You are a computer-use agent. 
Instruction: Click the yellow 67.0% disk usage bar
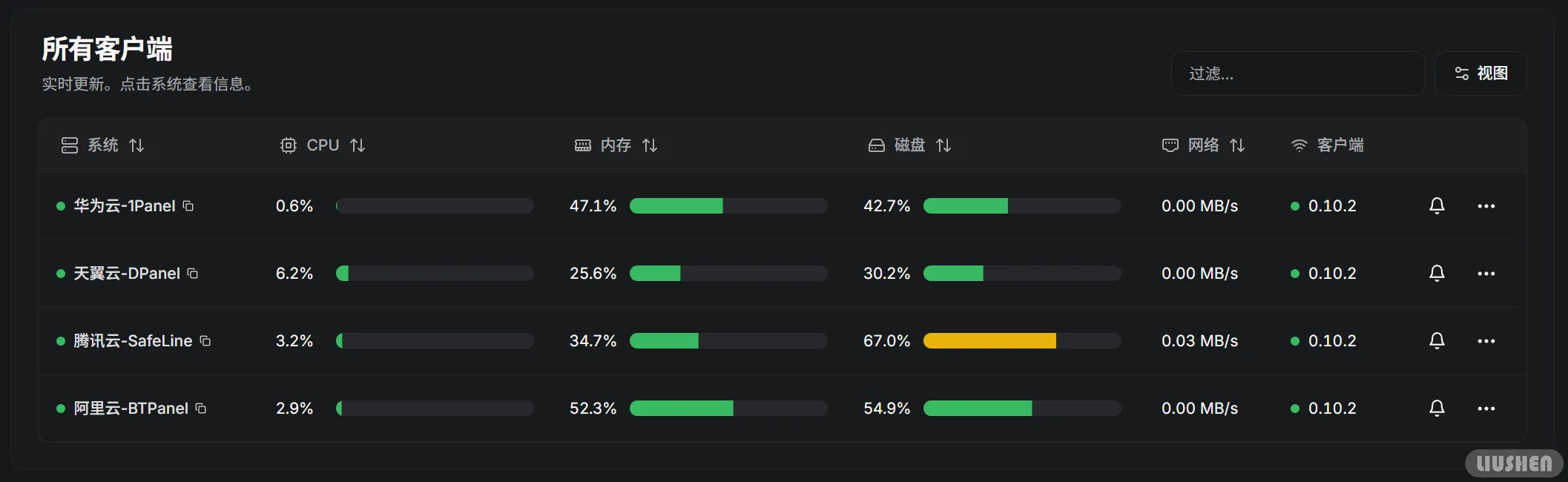click(x=989, y=341)
